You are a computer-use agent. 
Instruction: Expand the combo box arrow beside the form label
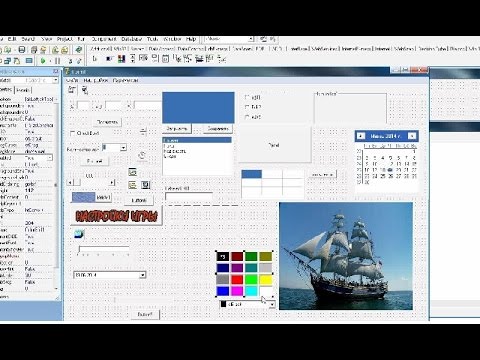point(123,147)
